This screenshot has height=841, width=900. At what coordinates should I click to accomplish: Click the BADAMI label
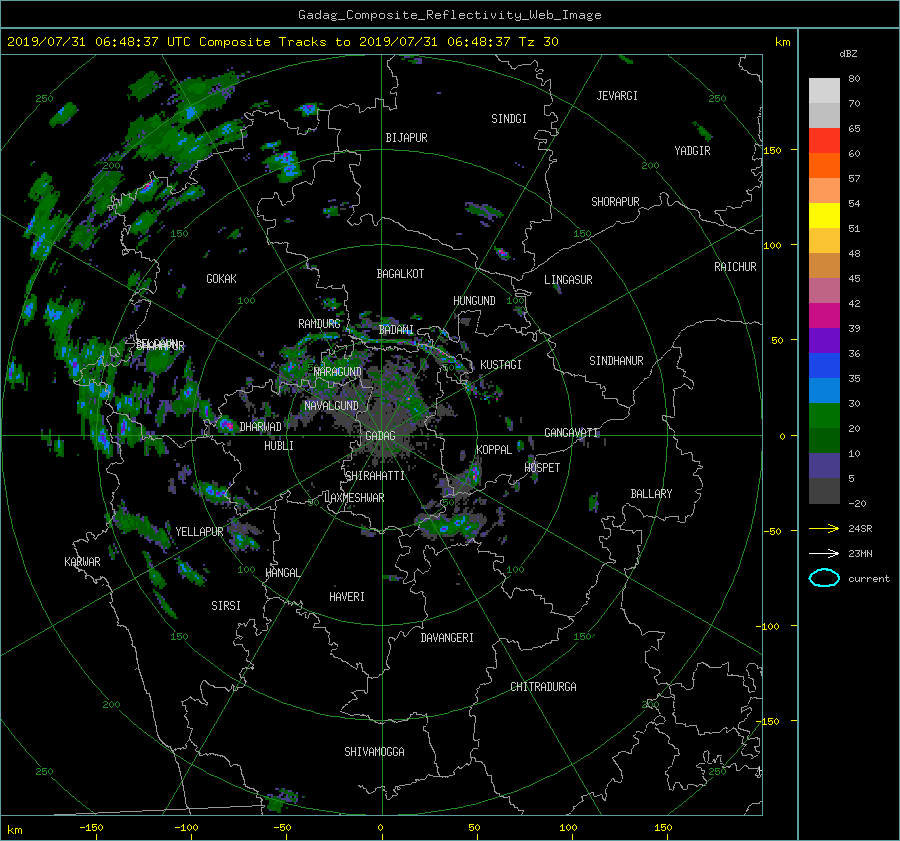[x=396, y=330]
